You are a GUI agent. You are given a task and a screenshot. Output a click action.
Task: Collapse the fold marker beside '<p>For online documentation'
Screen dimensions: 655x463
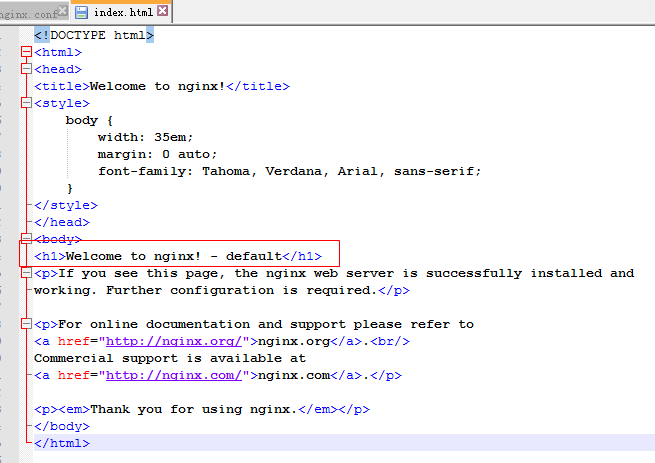click(26, 324)
